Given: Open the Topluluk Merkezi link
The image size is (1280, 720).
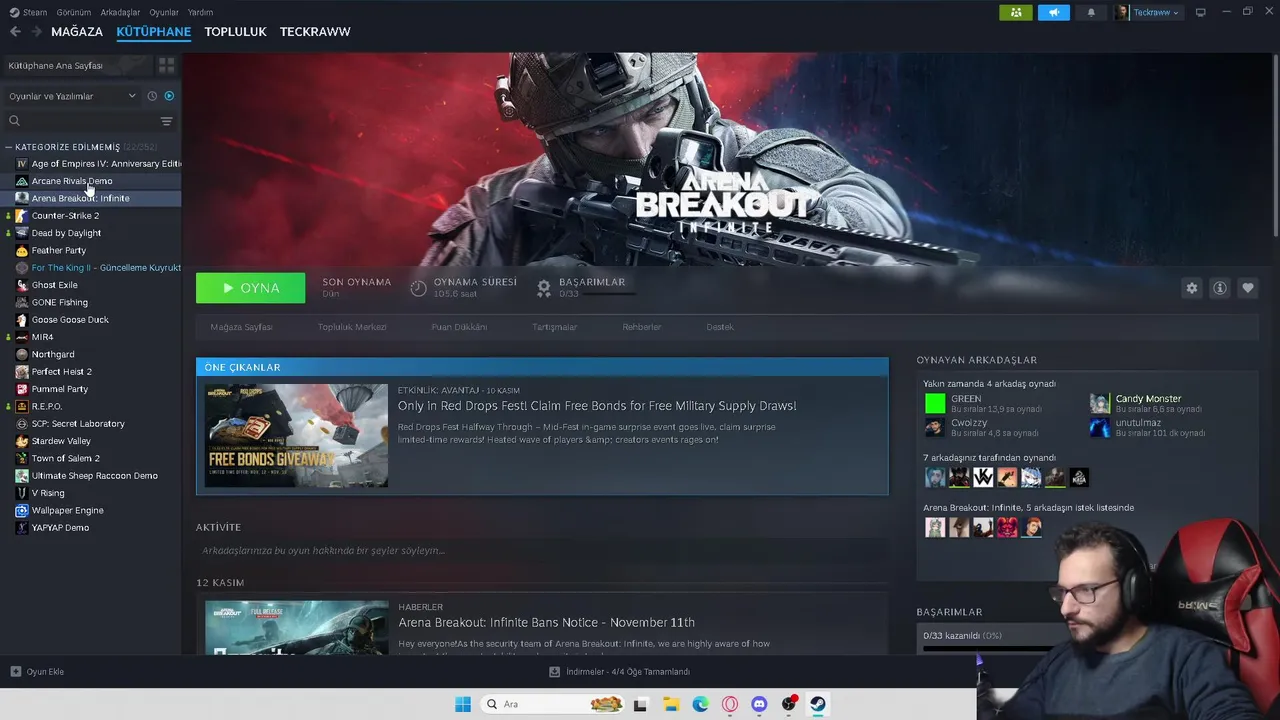Looking at the screenshot, I should [x=352, y=327].
